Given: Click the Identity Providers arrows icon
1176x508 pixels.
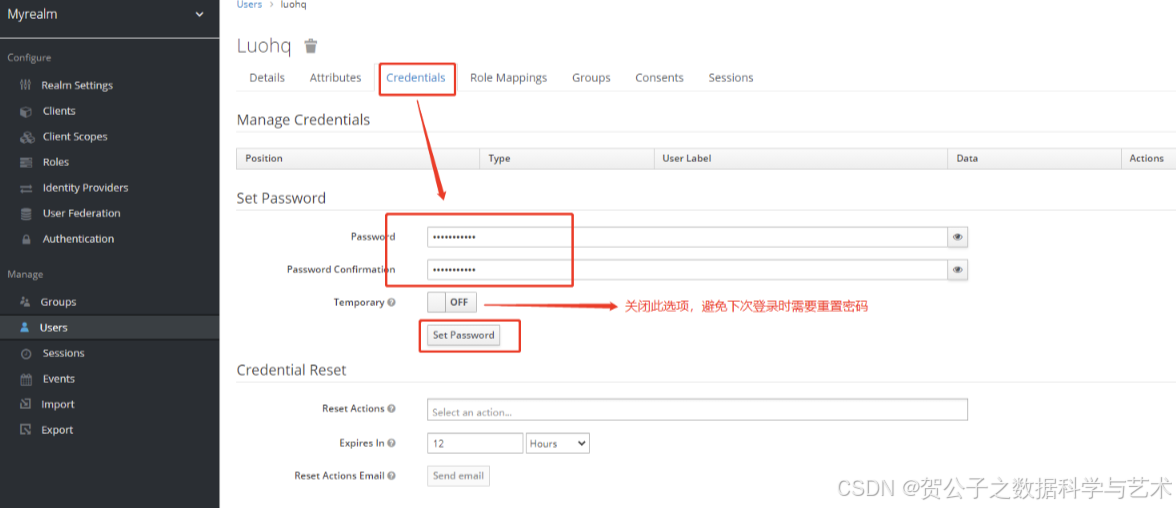Looking at the screenshot, I should (26, 188).
